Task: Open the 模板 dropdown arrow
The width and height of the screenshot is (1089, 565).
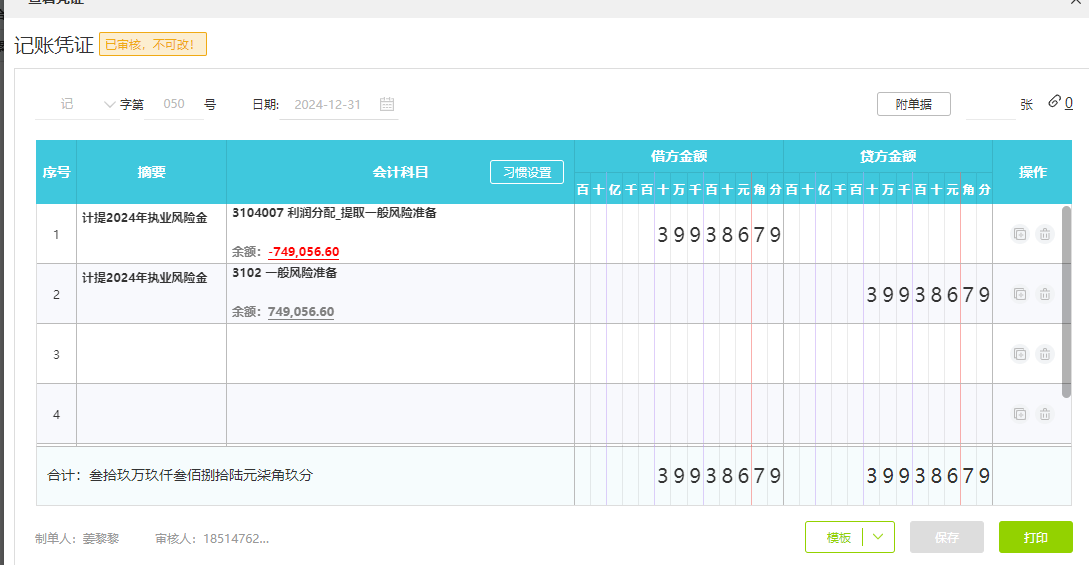Action: [x=878, y=537]
